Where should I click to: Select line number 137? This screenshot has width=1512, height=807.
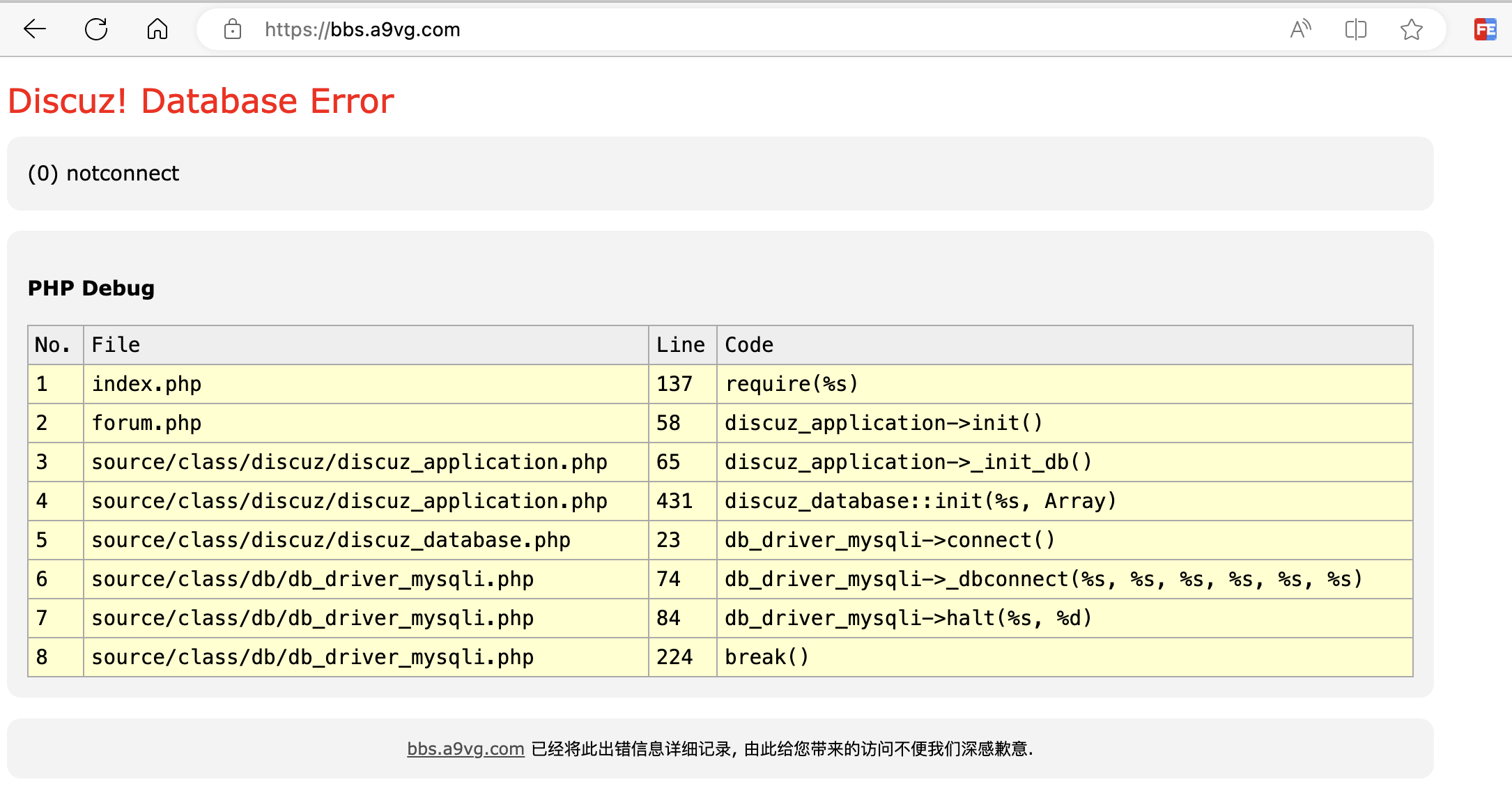point(682,384)
